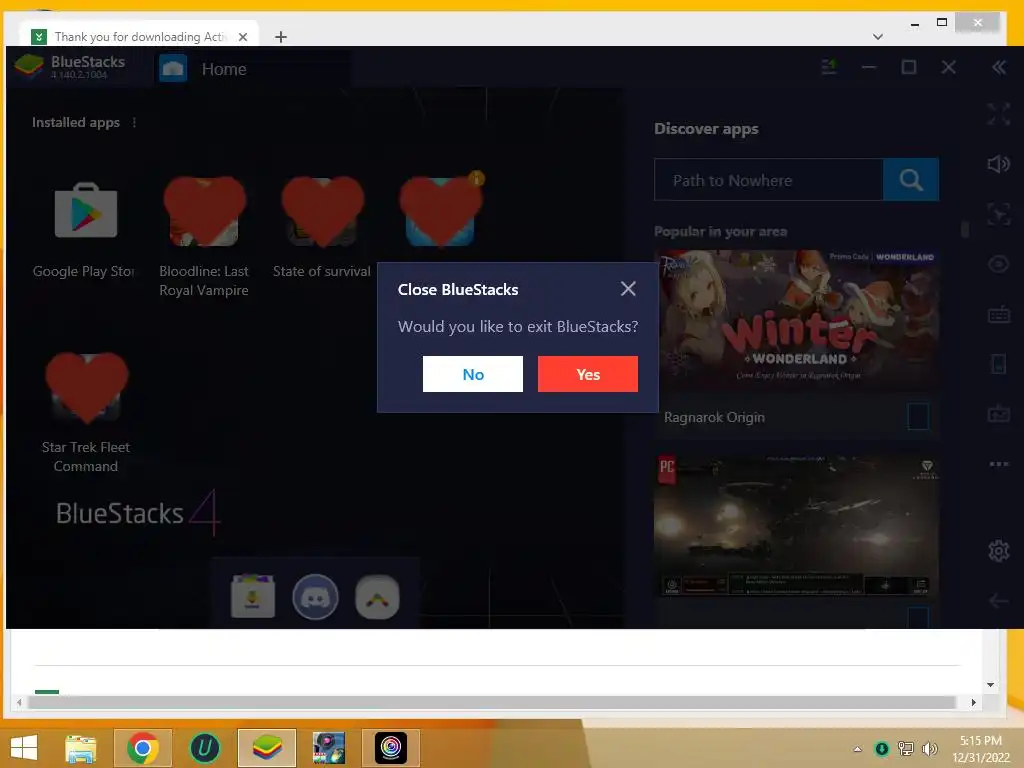Open the video editor taskbar icon
The image size is (1024, 768).
coord(328,748)
